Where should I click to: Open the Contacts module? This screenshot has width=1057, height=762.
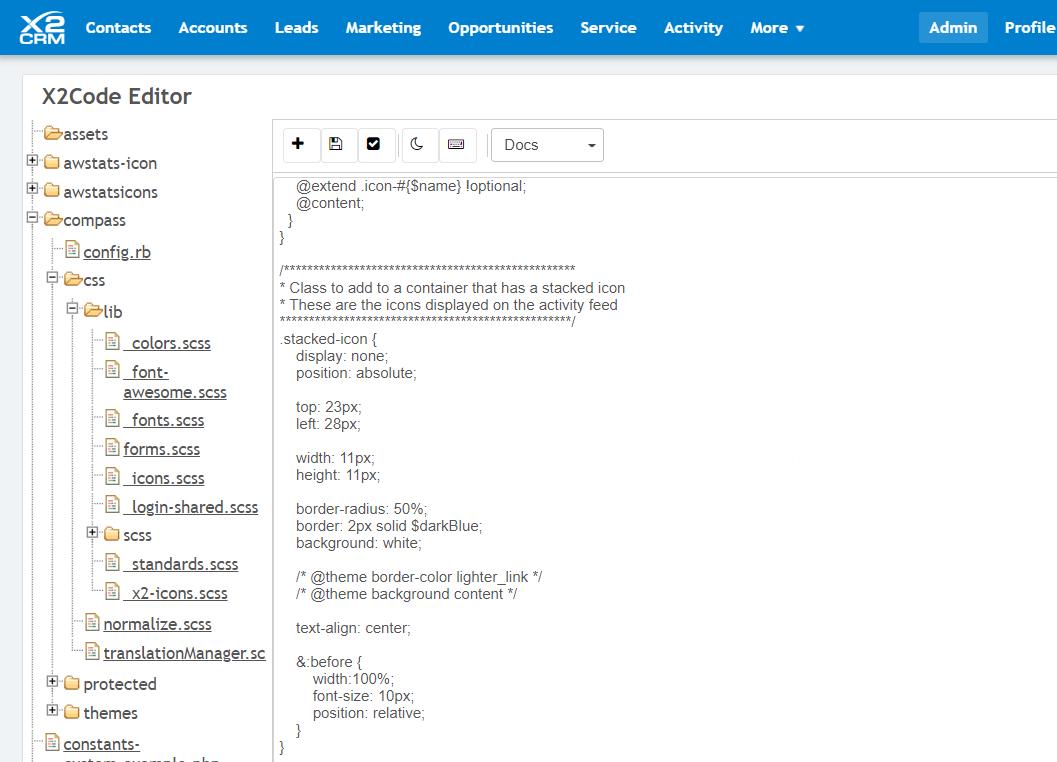pos(118,28)
